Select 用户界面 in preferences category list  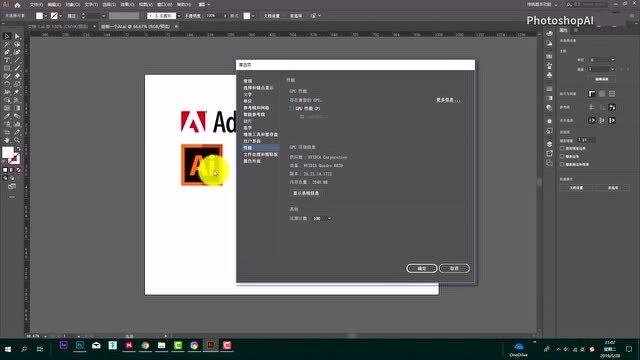[x=252, y=141]
